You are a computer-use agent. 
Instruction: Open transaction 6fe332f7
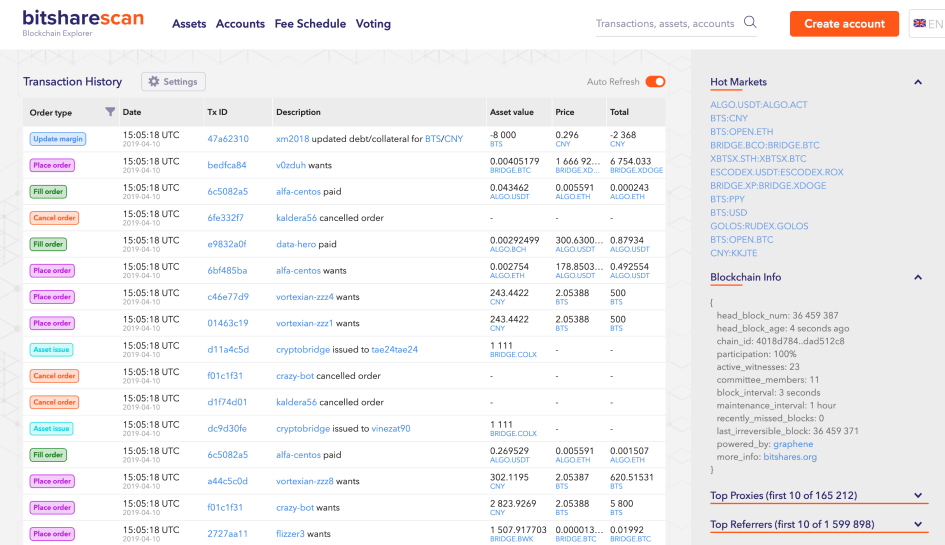tap(225, 218)
